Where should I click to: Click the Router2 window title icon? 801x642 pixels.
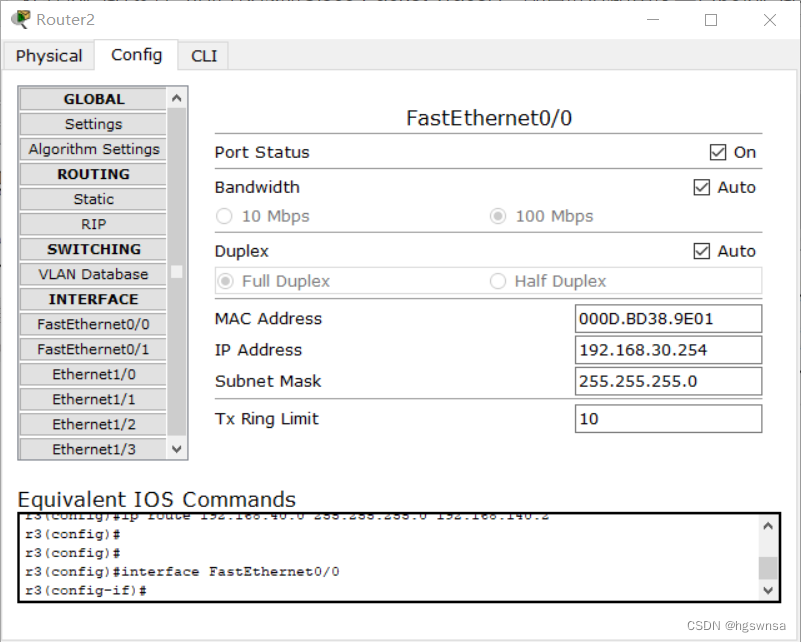(20, 19)
